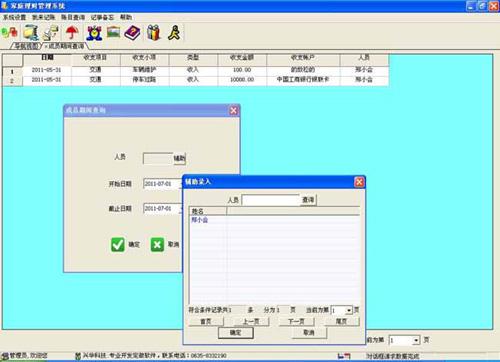Screen dimensions: 500x362
Task: Select 郑小会 in the name list
Action: click(x=200, y=220)
